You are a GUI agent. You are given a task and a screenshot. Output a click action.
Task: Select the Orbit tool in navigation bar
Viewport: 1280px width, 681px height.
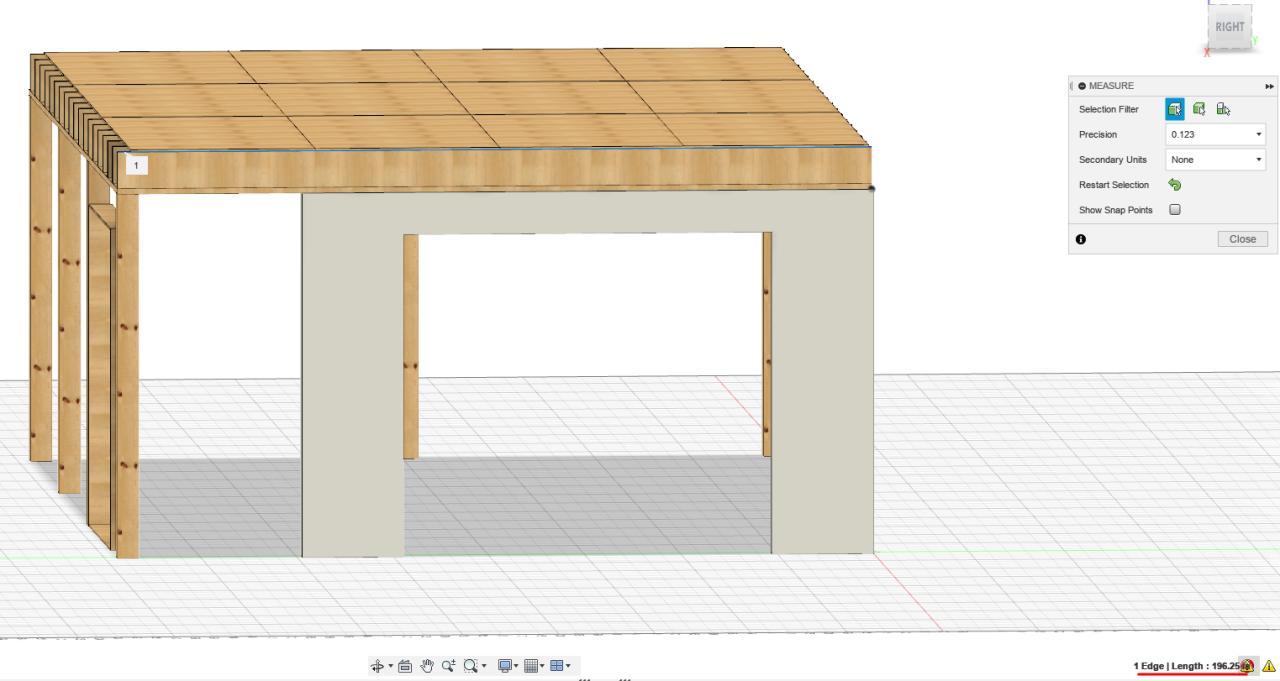pos(379,665)
